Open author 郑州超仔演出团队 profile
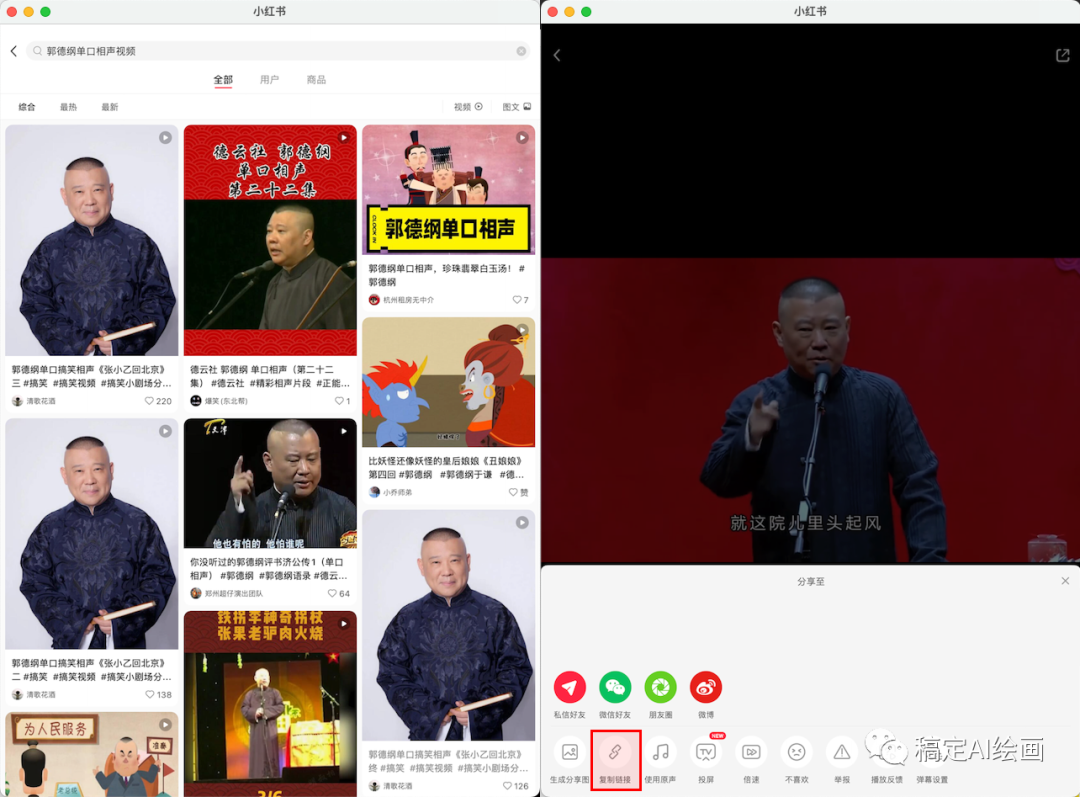 tap(227, 593)
